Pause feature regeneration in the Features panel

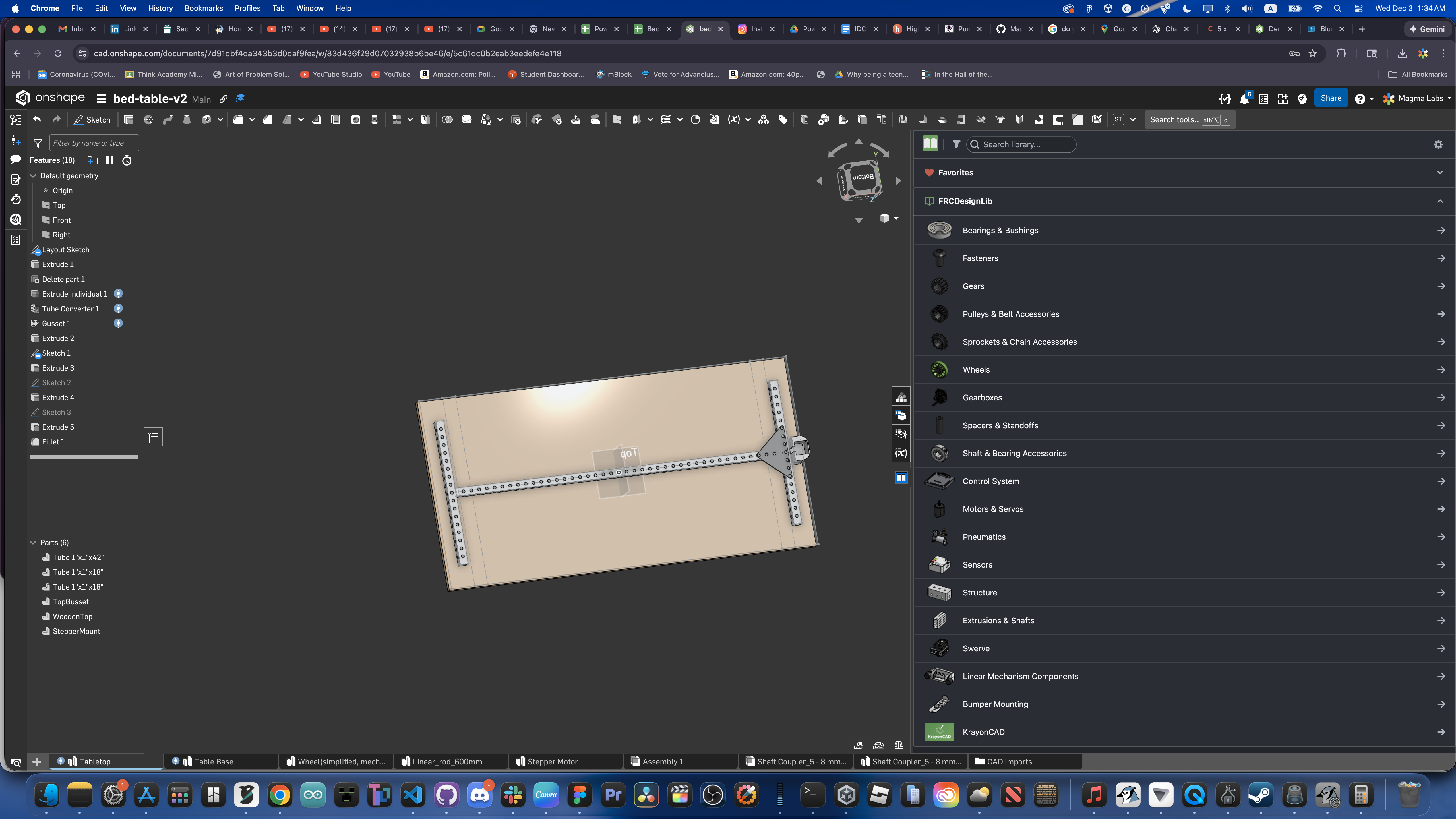pyautogui.click(x=110, y=160)
